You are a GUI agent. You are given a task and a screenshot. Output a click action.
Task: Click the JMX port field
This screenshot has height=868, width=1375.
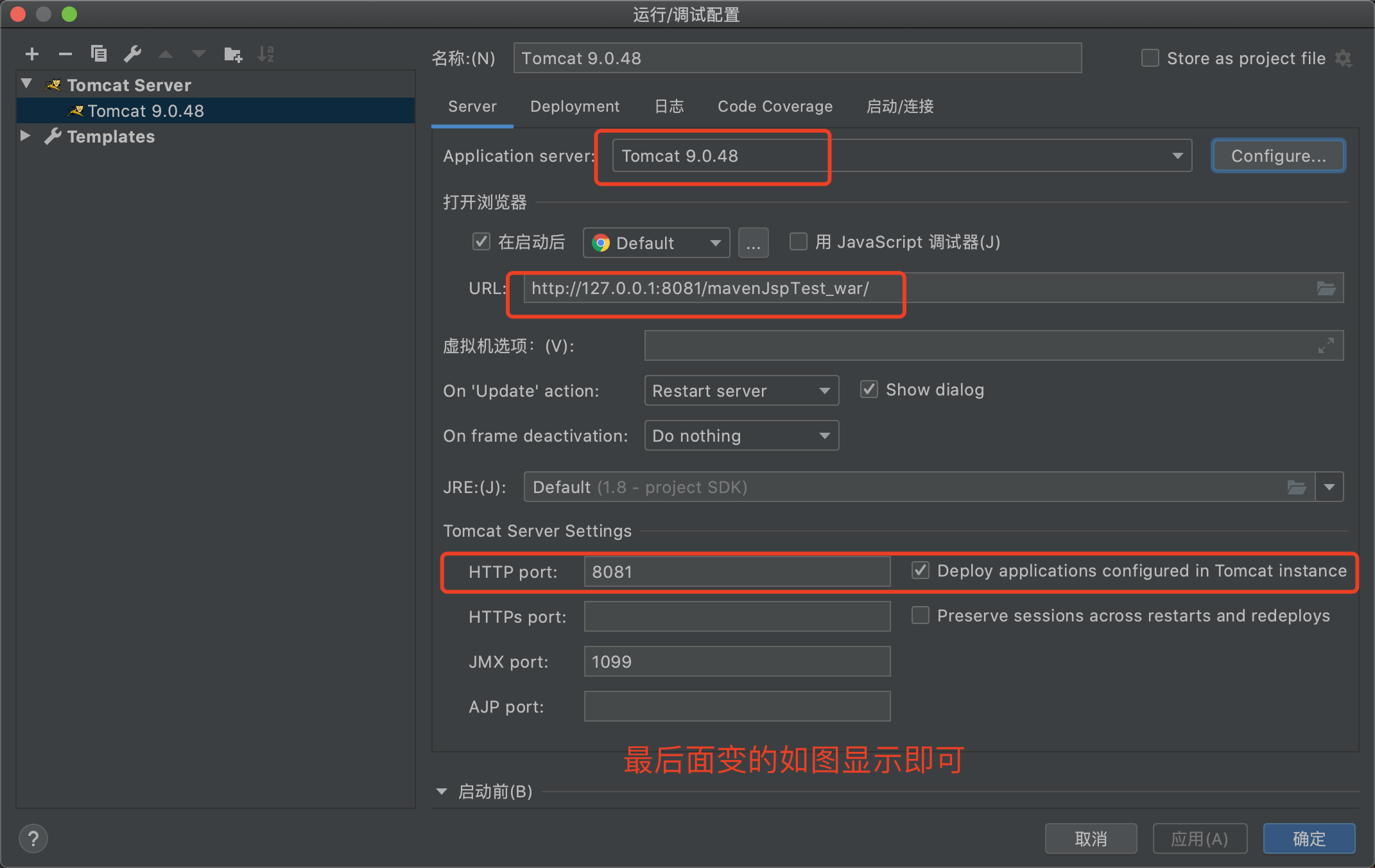point(737,661)
